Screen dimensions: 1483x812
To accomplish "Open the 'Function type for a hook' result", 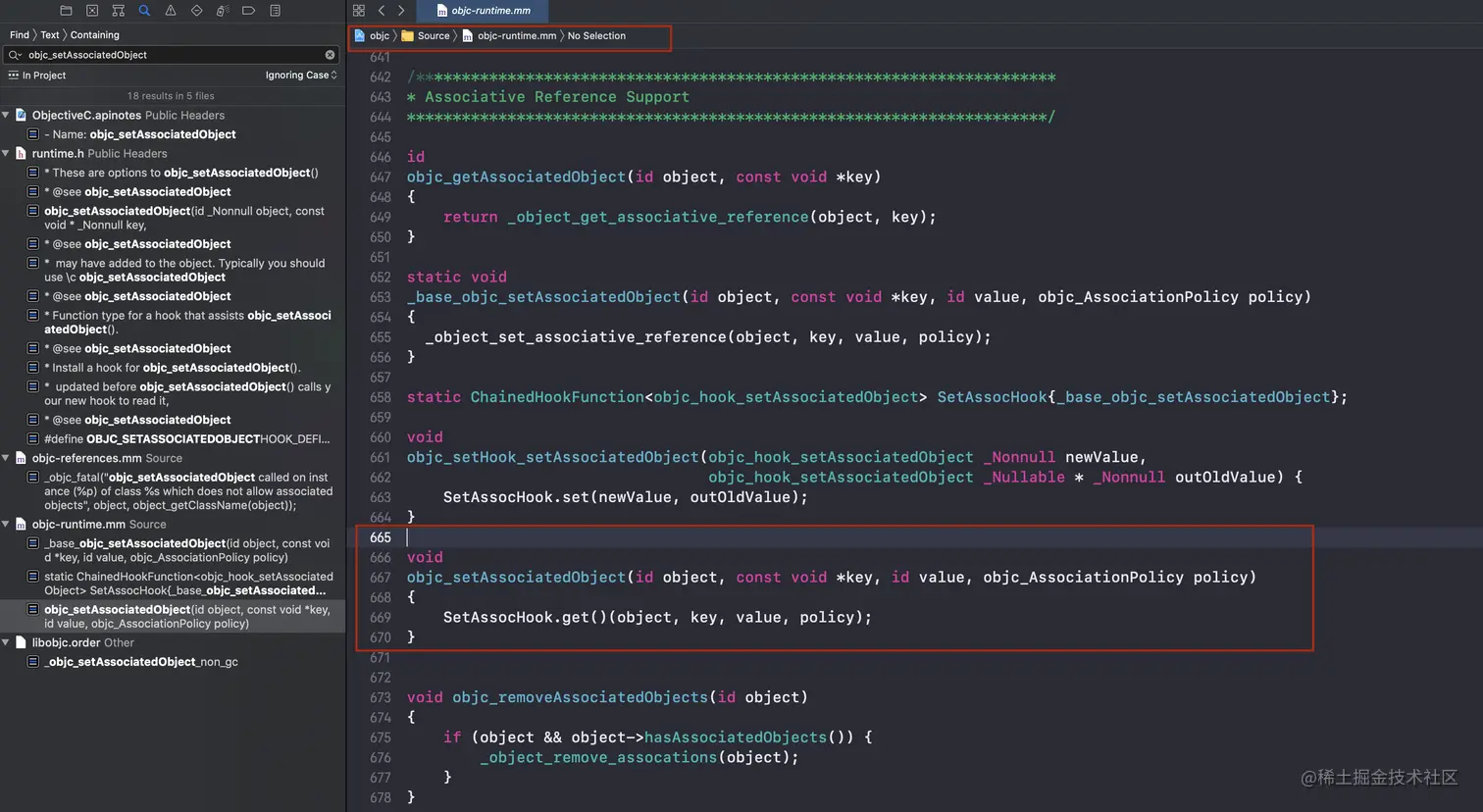I will coord(173,323).
